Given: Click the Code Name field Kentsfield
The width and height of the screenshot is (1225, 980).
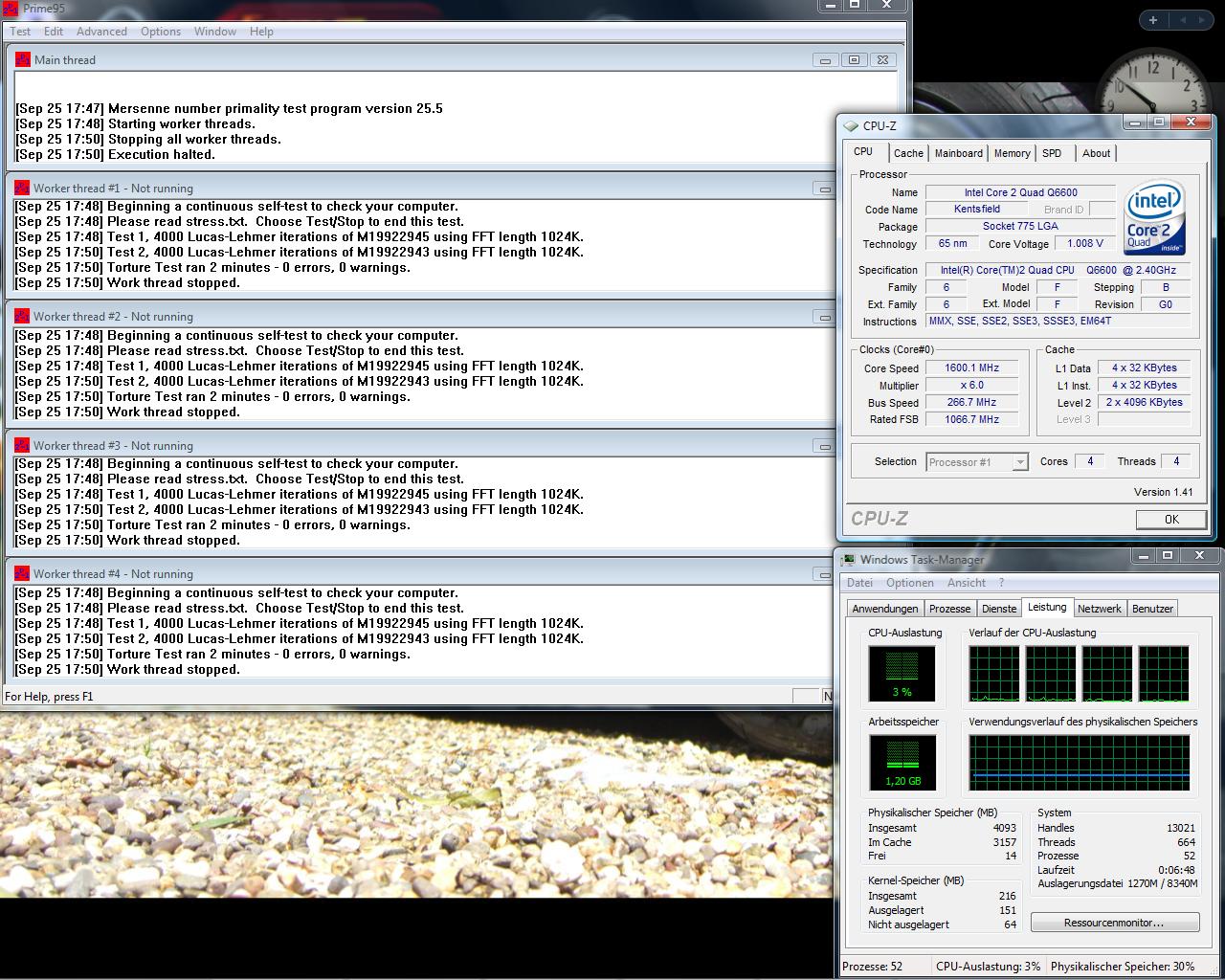Looking at the screenshot, I should [977, 209].
